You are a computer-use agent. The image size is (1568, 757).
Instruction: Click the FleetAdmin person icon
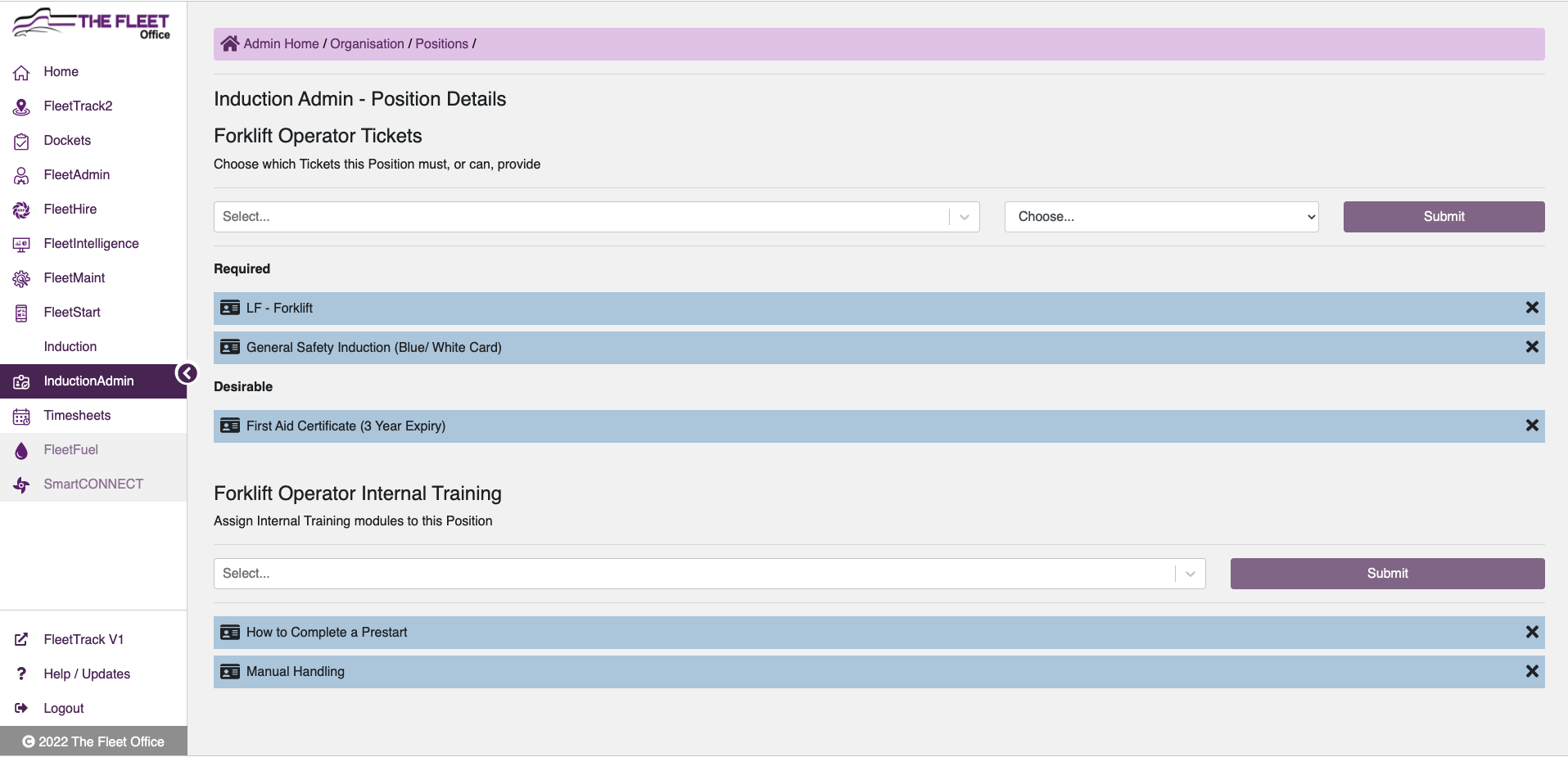[x=22, y=176]
